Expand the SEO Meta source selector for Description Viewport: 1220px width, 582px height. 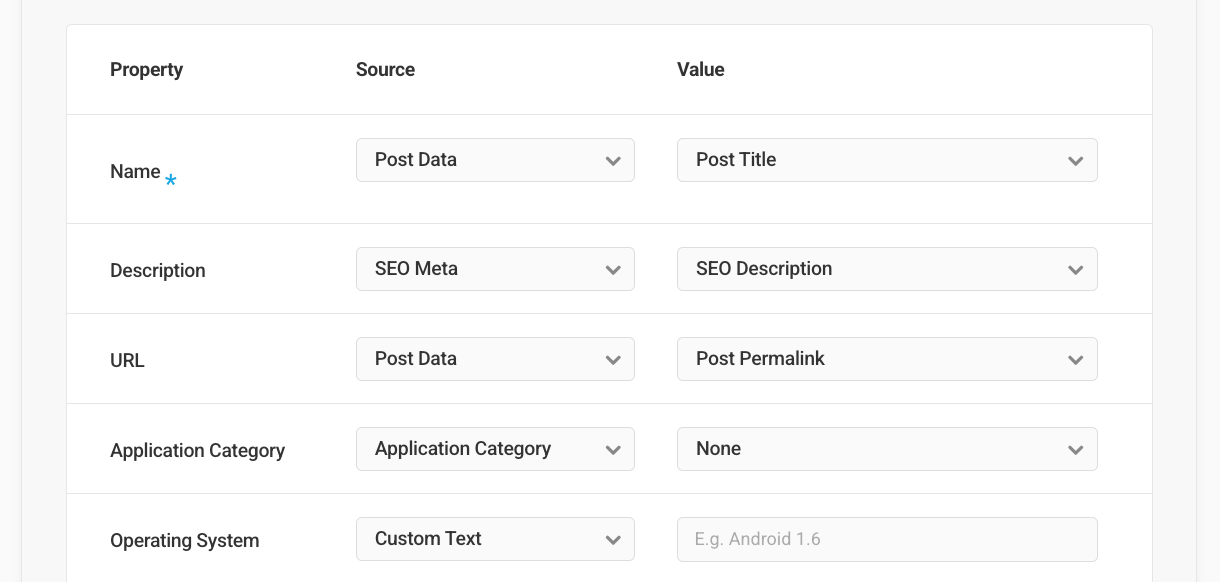pyautogui.click(x=495, y=269)
